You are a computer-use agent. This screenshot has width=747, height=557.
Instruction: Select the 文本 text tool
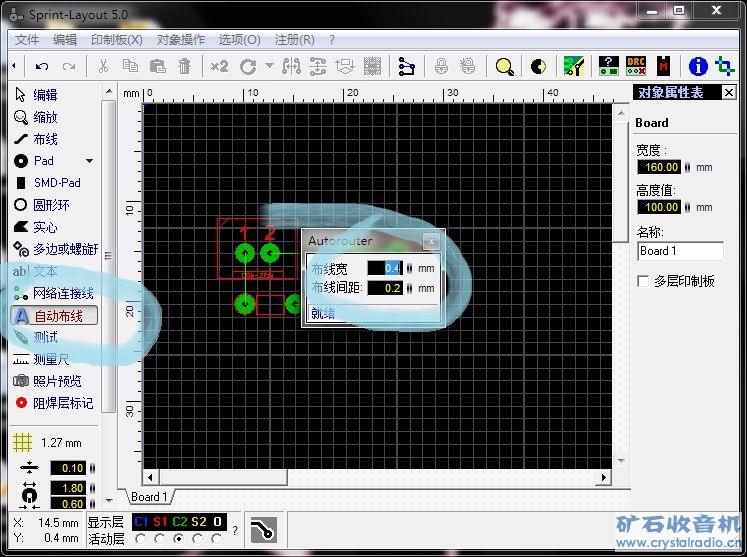coord(35,272)
